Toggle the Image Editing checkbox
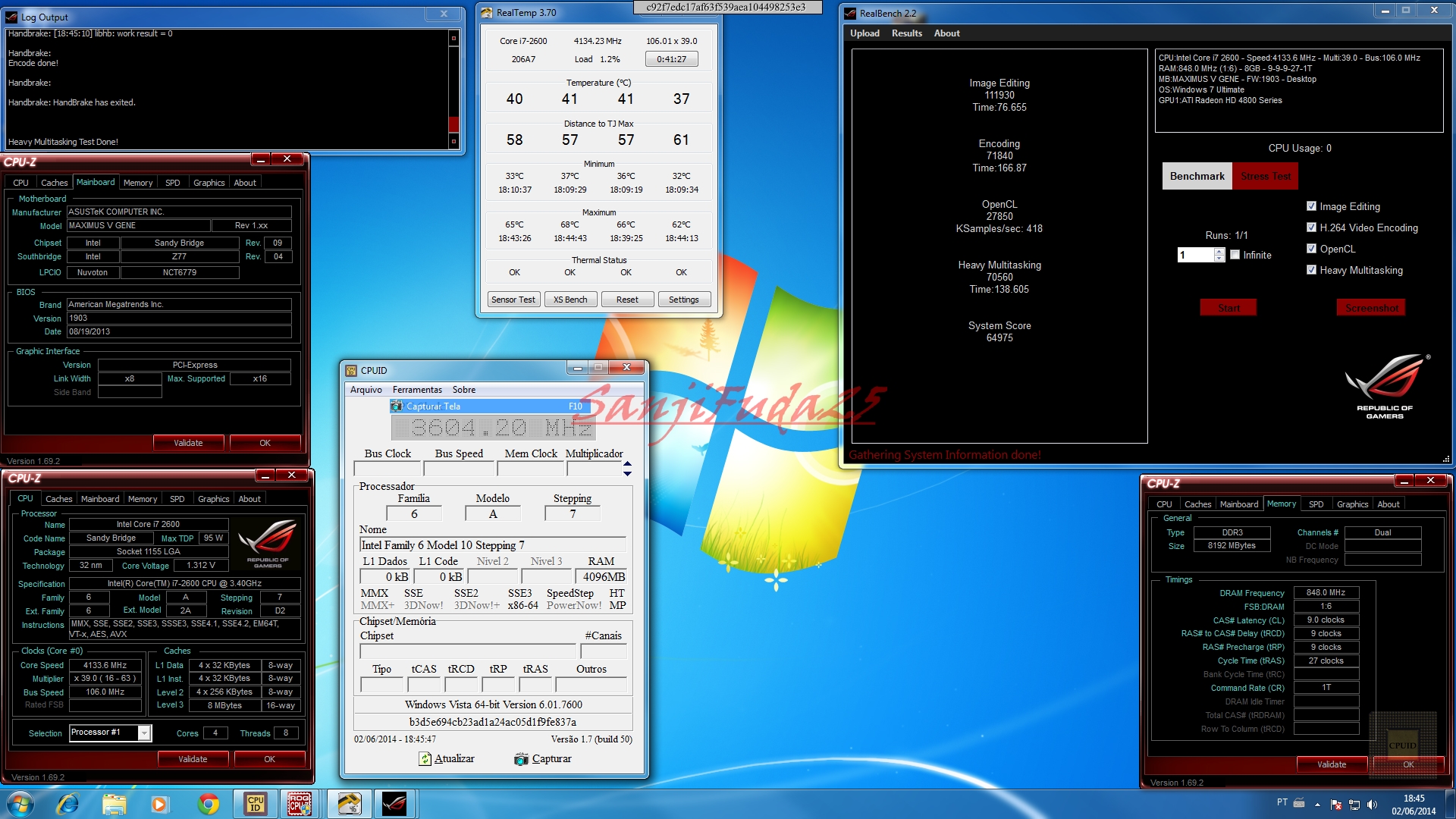 point(1311,206)
